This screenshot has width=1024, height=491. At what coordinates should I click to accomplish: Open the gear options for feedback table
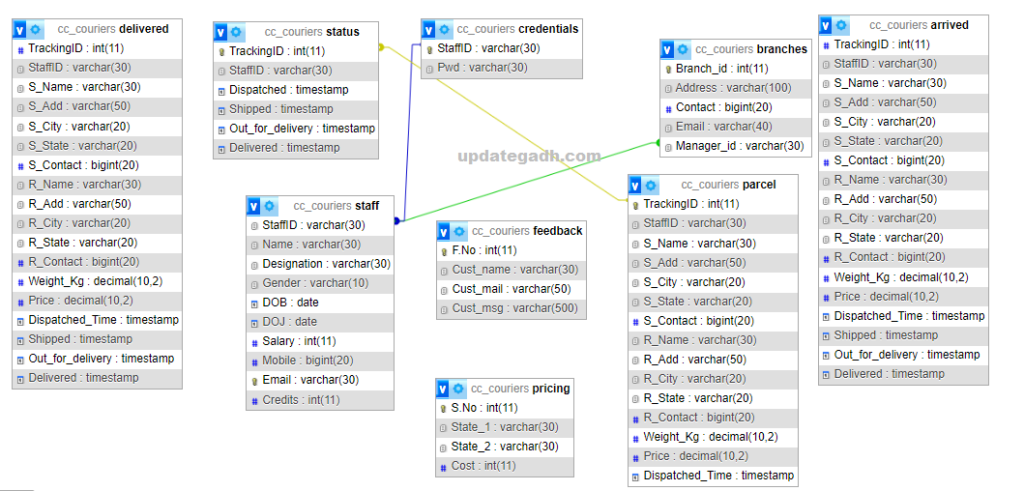460,231
